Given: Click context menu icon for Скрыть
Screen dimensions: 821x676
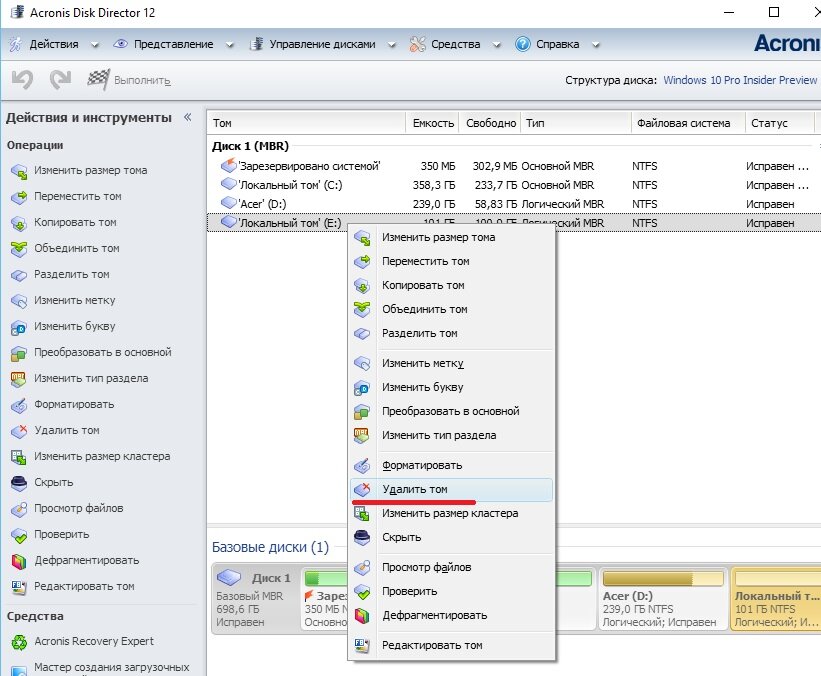Looking at the screenshot, I should click(x=362, y=538).
